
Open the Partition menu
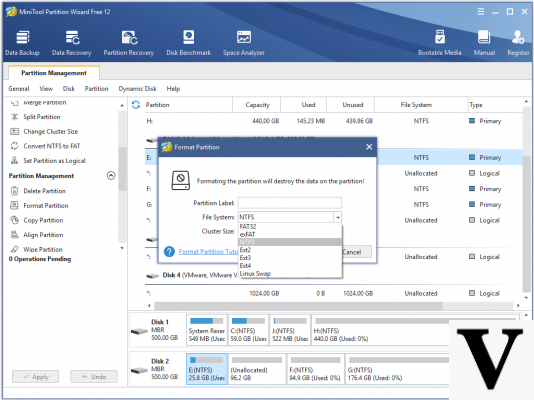tap(96, 89)
